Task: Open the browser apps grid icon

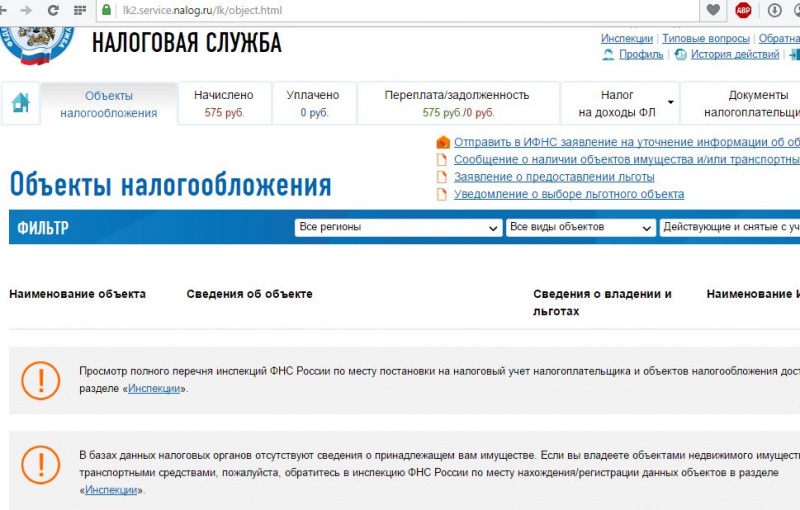Action: tap(80, 10)
